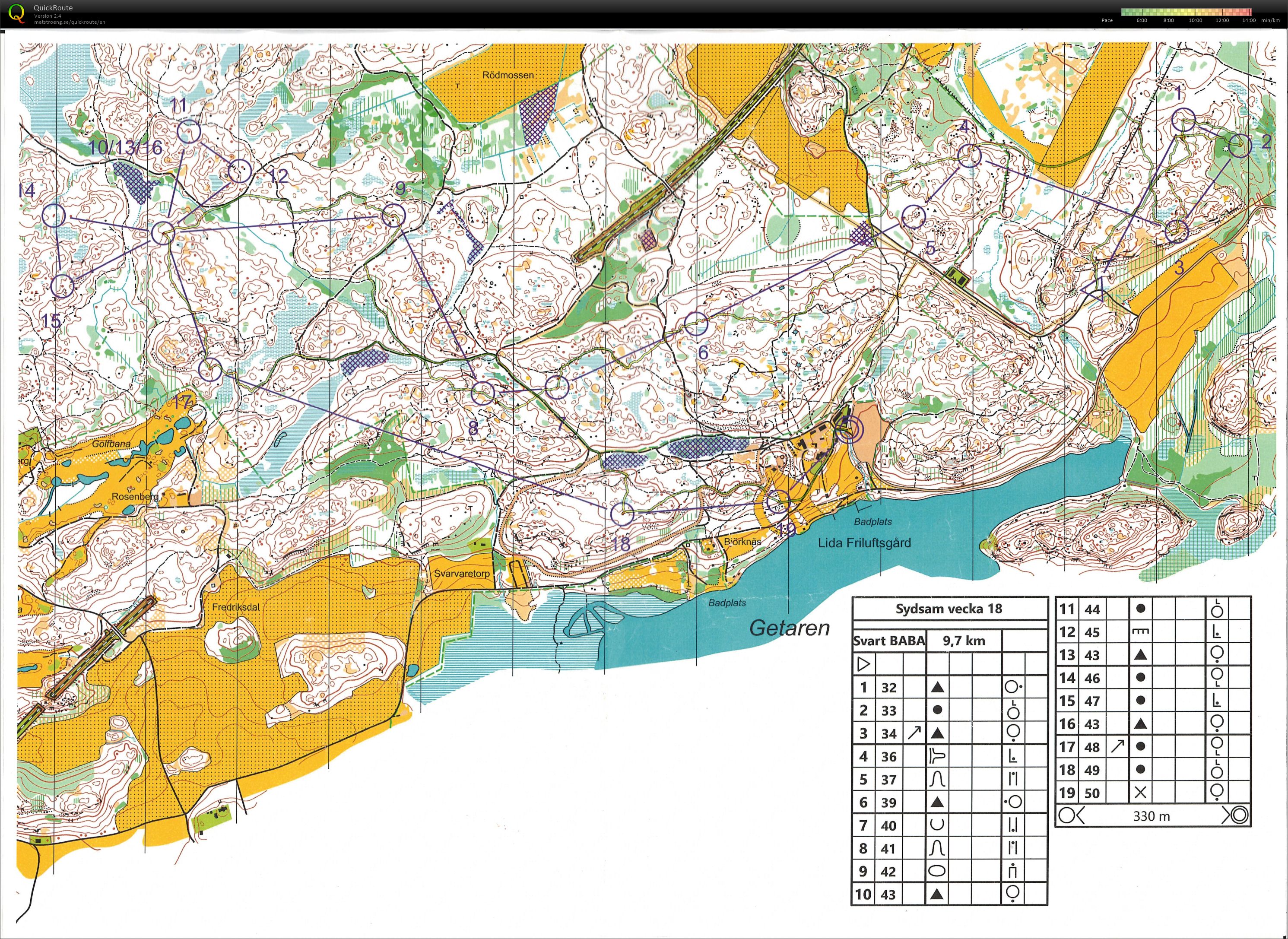
Task: Click the black dot in row 14
Action: click(1140, 678)
